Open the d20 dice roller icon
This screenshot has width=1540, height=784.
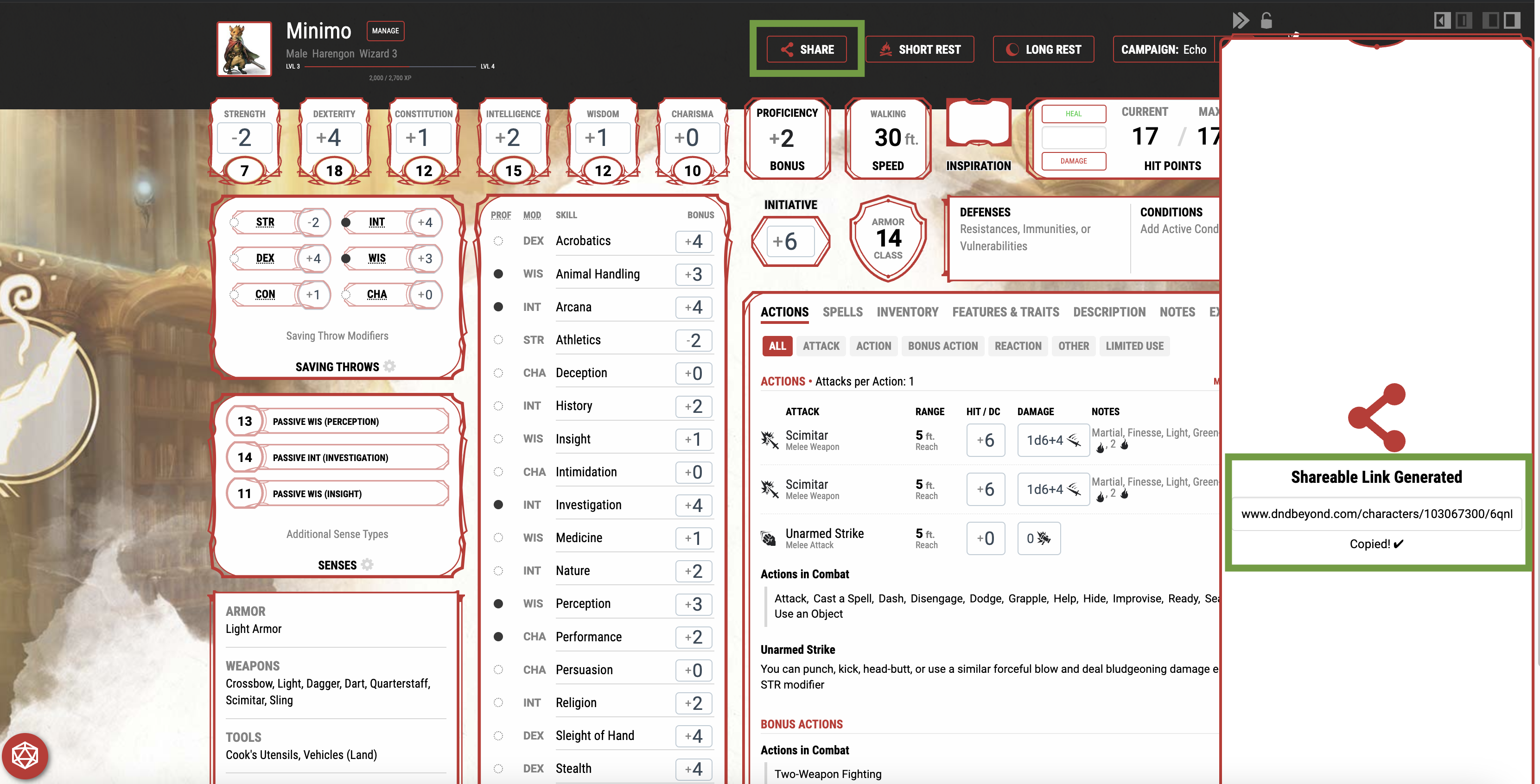25,756
